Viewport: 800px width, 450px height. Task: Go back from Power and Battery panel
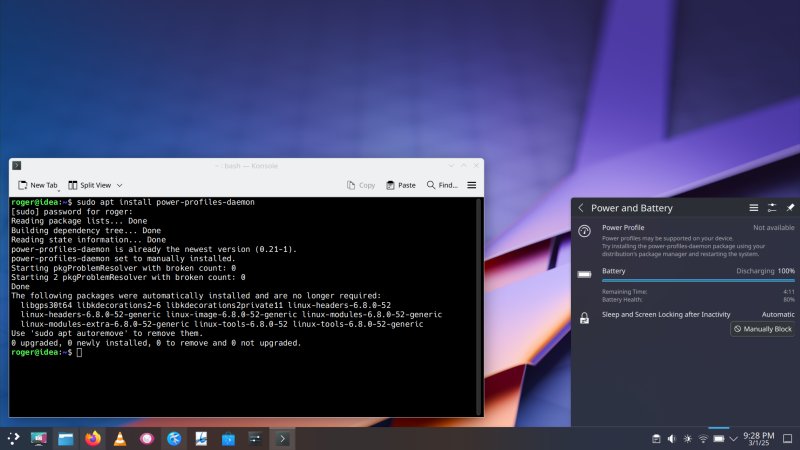(581, 208)
